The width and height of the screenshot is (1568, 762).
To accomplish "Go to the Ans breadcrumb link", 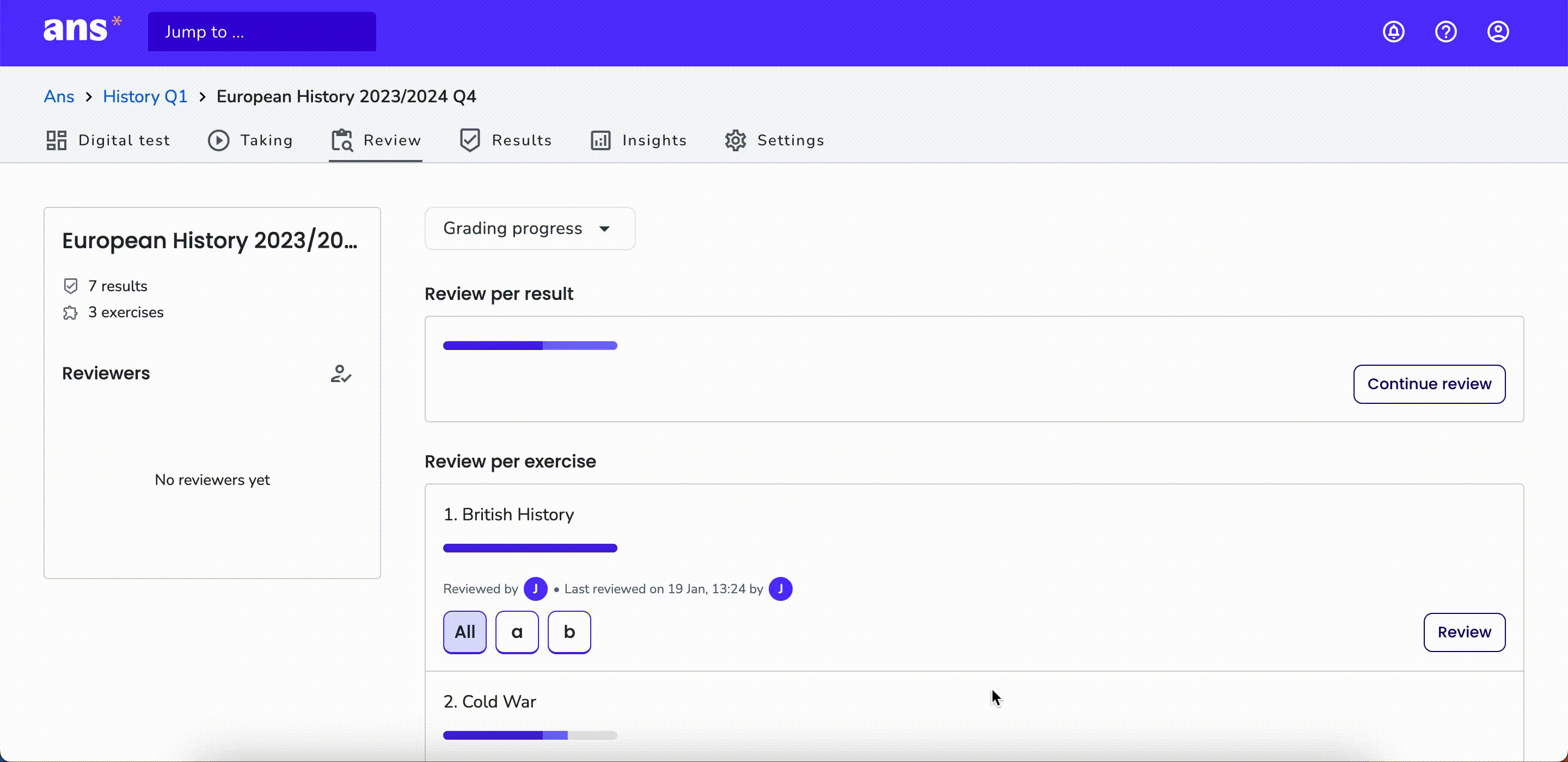I will [58, 96].
